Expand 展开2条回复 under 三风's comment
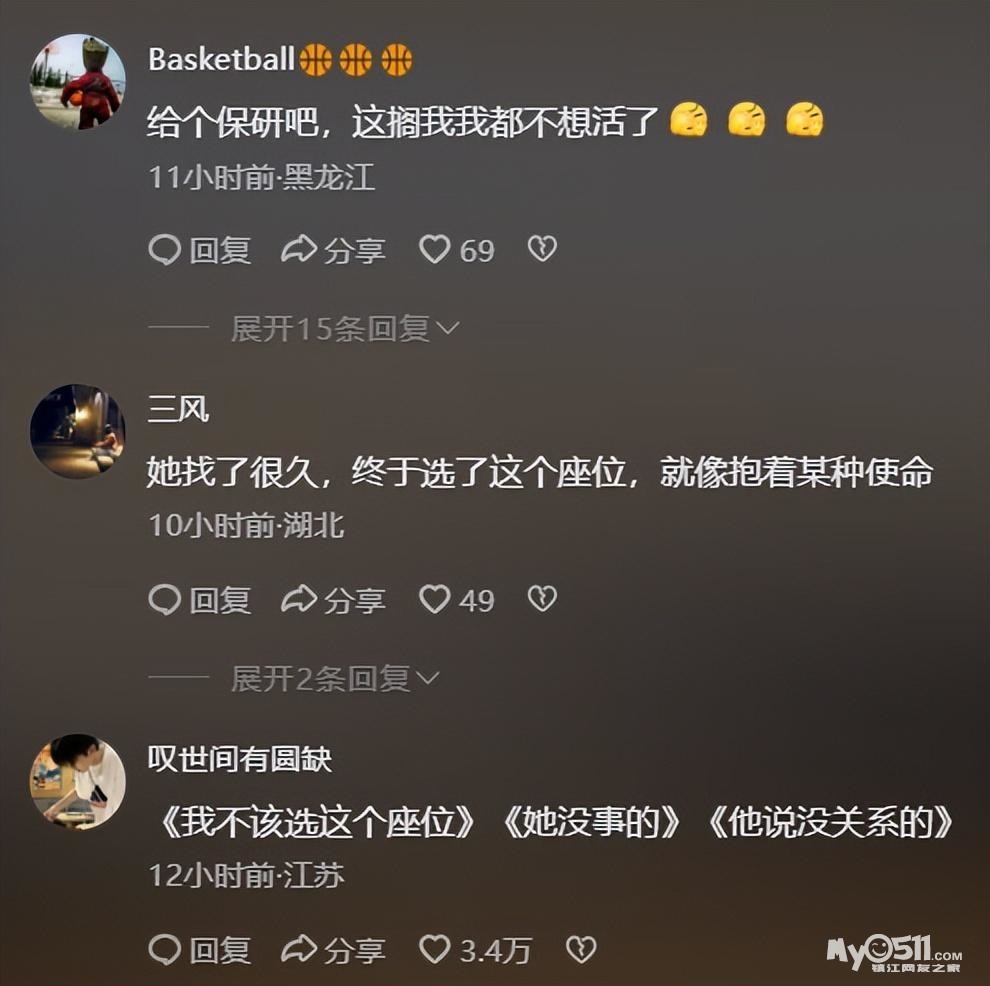This screenshot has width=990, height=986. [x=335, y=679]
